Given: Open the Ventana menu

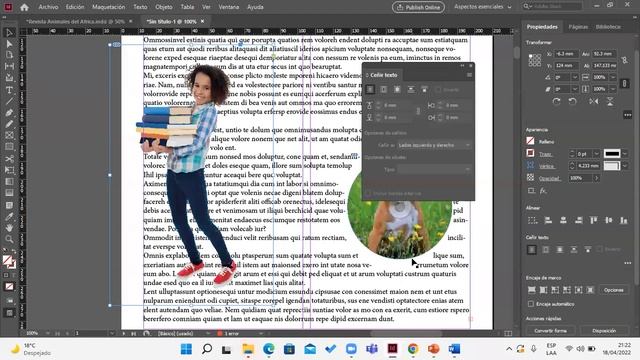Looking at the screenshot, I should (229, 7).
